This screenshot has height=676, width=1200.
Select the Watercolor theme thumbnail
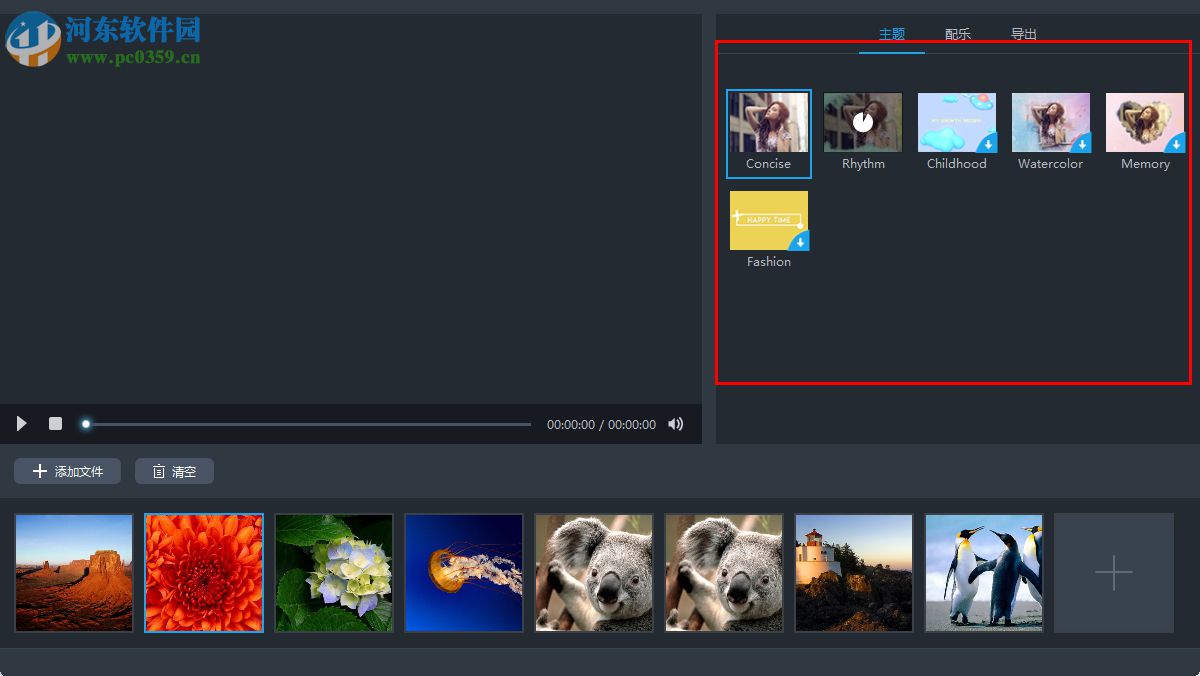pos(1051,122)
